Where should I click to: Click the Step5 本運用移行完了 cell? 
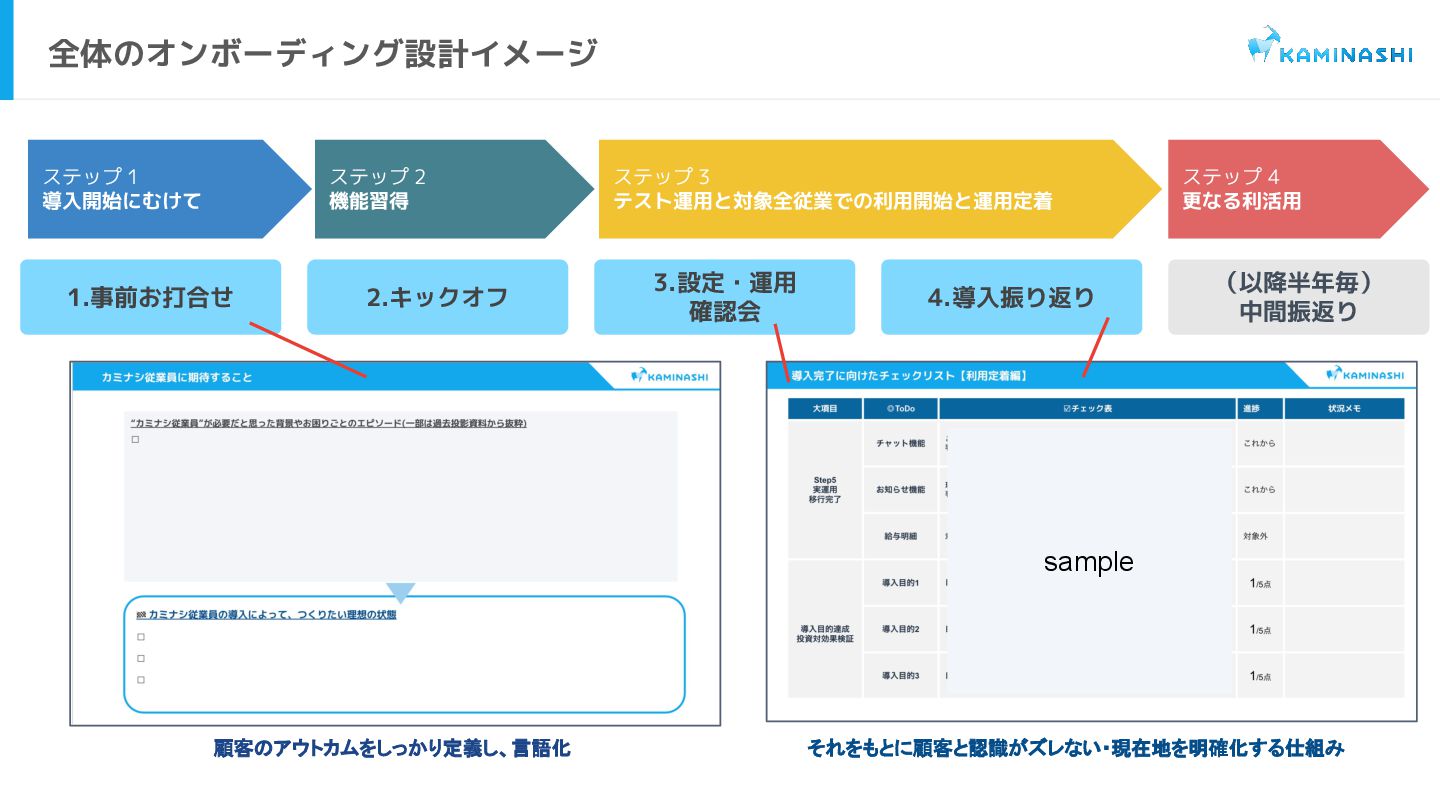pyautogui.click(x=825, y=490)
